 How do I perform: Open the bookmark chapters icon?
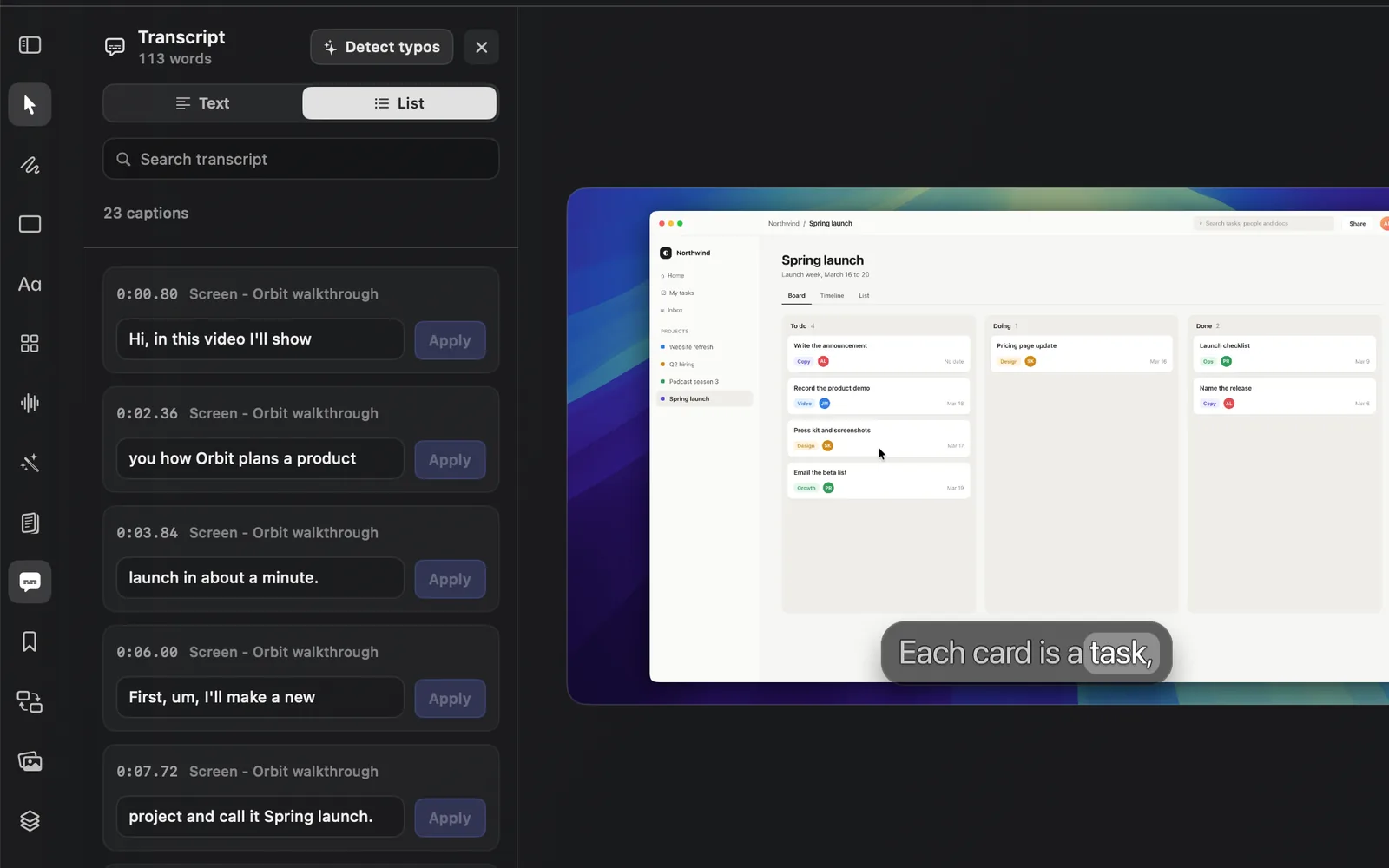[30, 641]
